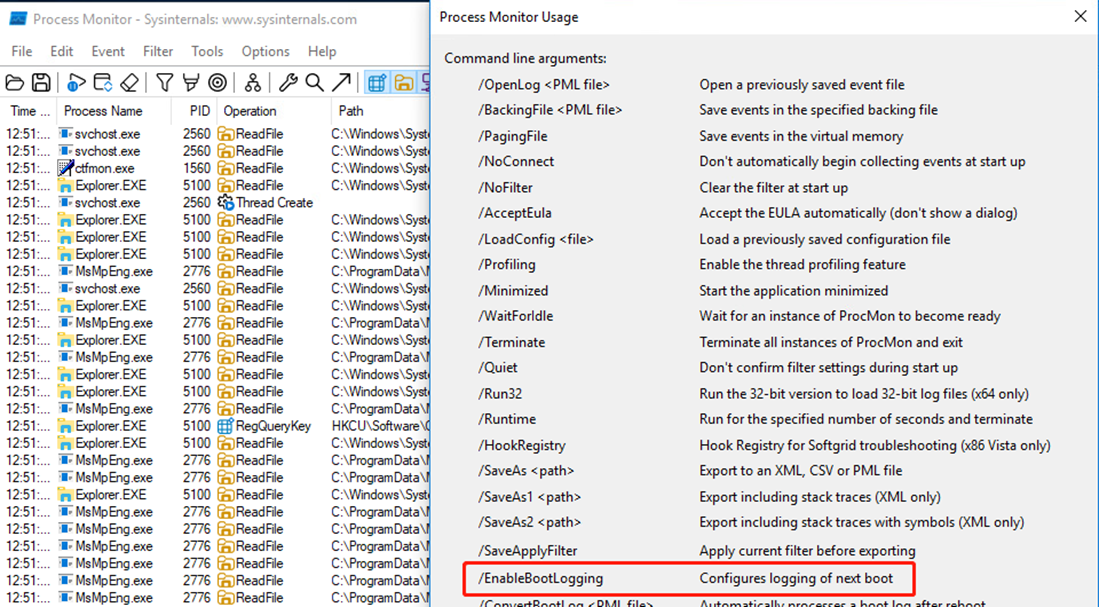Click the HKCU\Software path cell
1099x607 pixels.
point(380,425)
